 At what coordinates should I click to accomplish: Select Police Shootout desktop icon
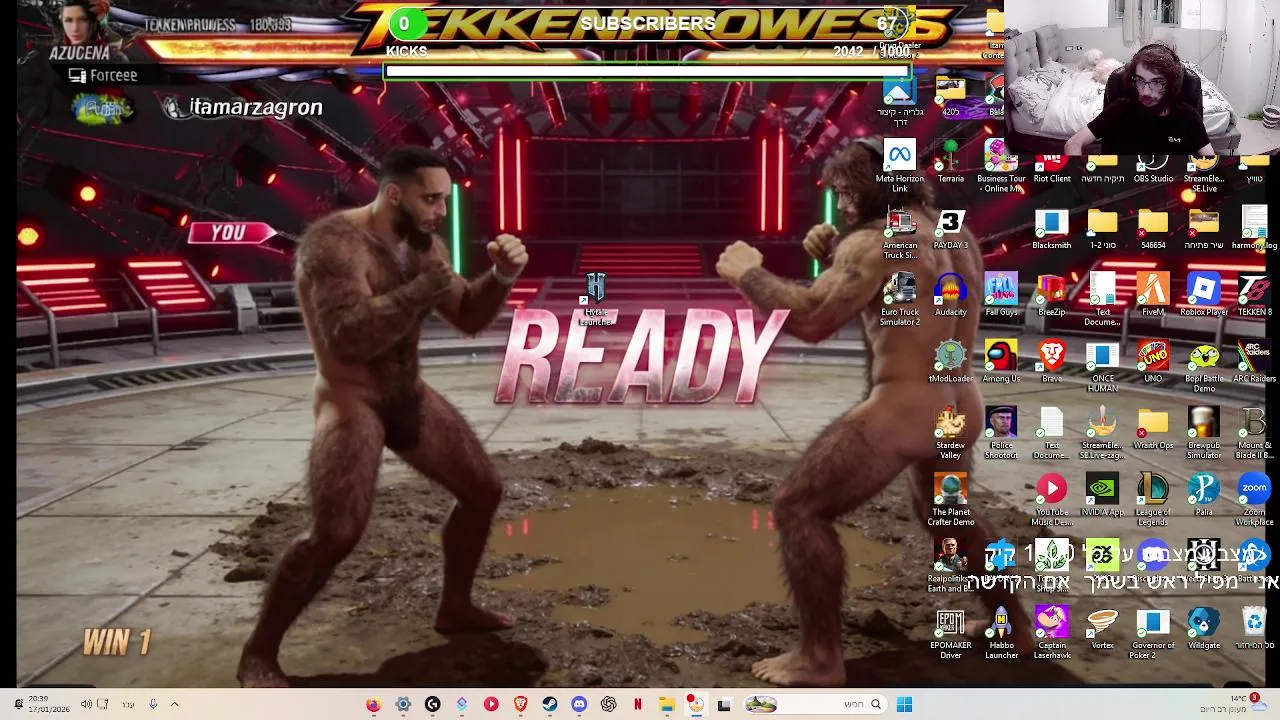point(1001,434)
